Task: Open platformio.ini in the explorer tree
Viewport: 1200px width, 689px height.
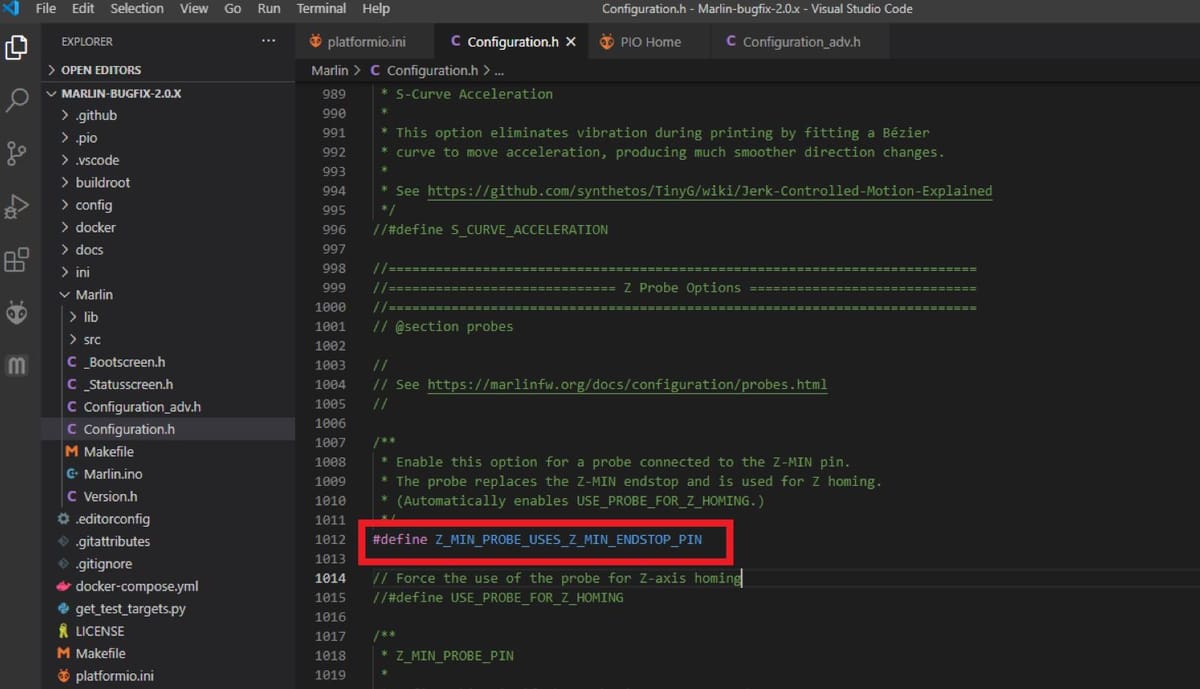Action: (x=114, y=676)
